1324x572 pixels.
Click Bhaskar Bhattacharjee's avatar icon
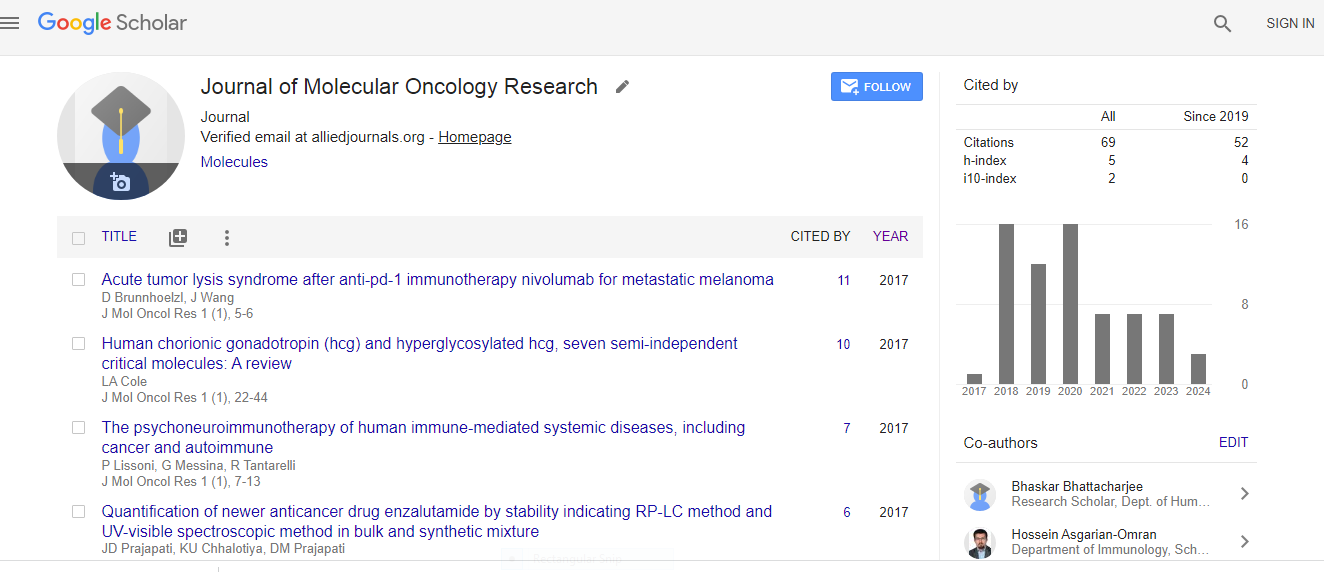980,494
